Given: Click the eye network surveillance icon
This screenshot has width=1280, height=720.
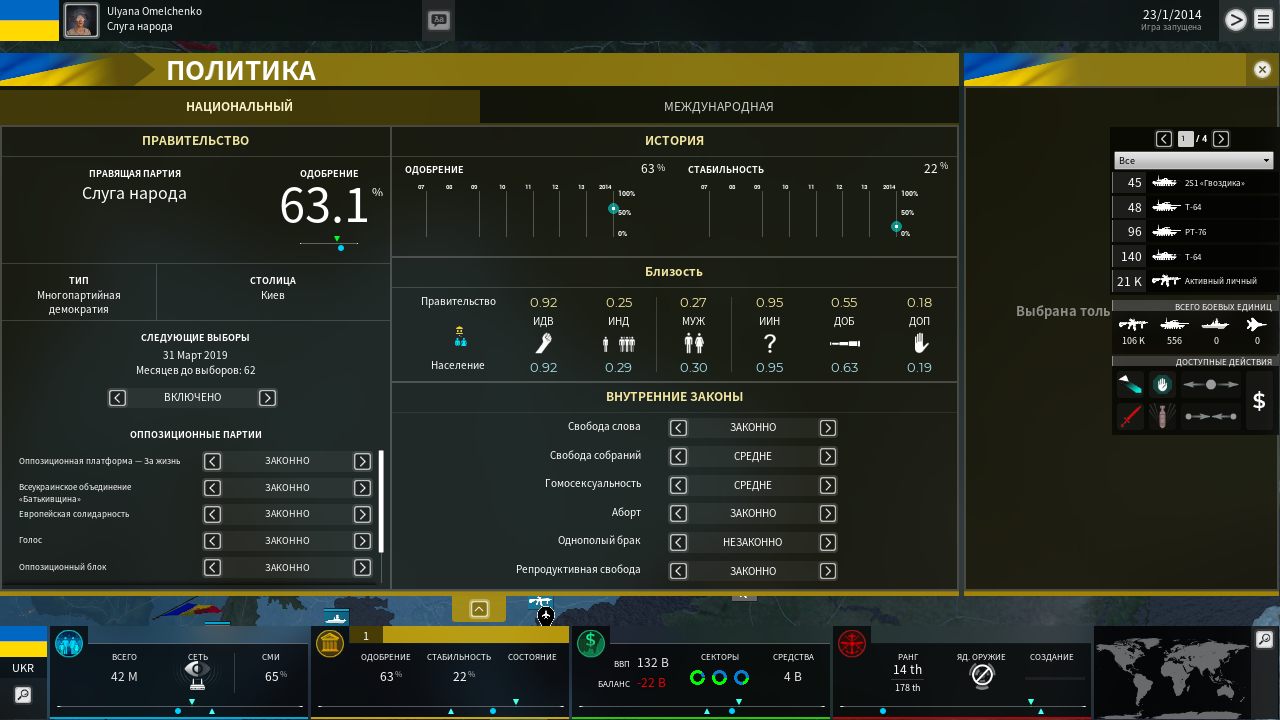Looking at the screenshot, I should pyautogui.click(x=197, y=672).
